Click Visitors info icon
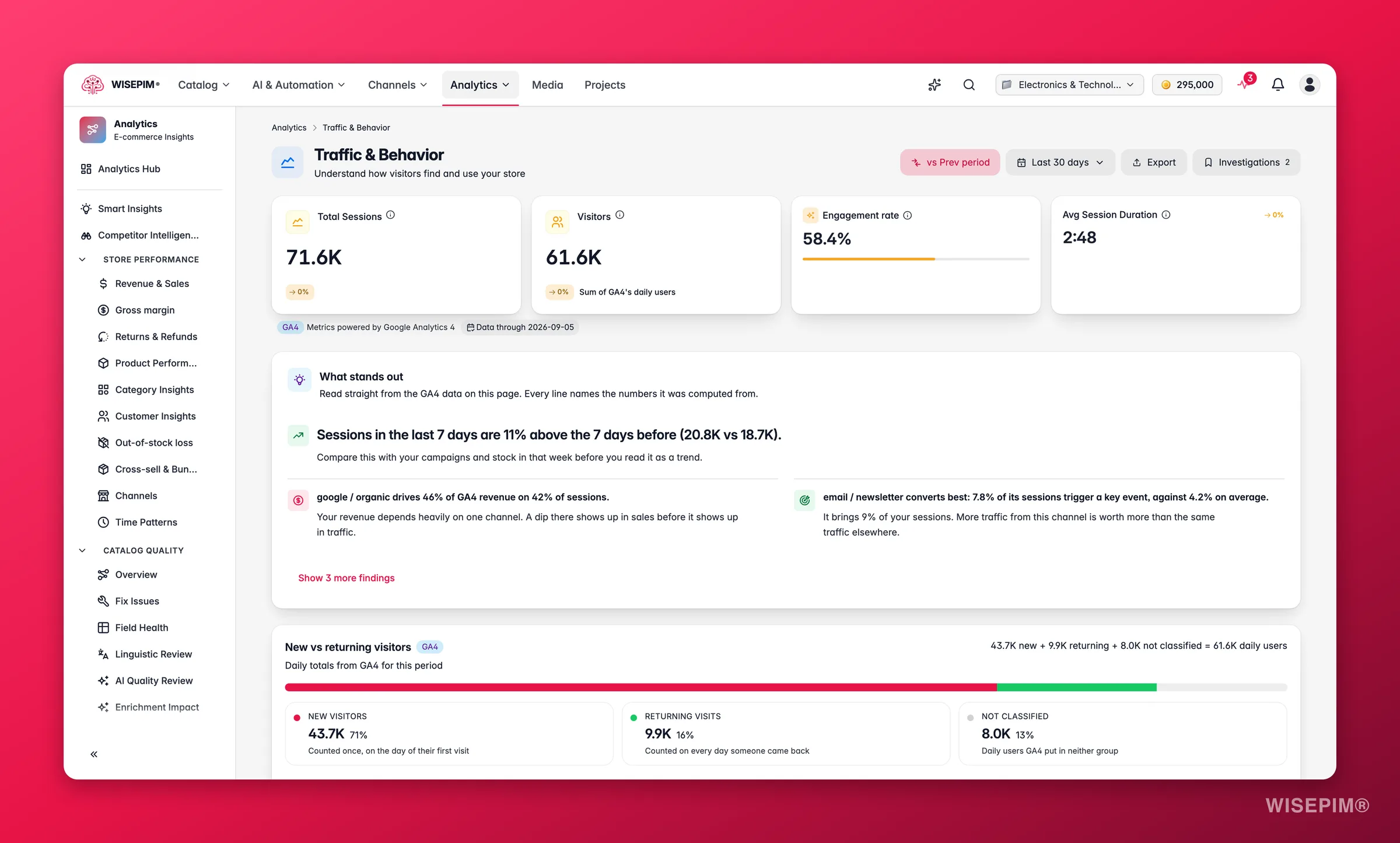 [620, 215]
